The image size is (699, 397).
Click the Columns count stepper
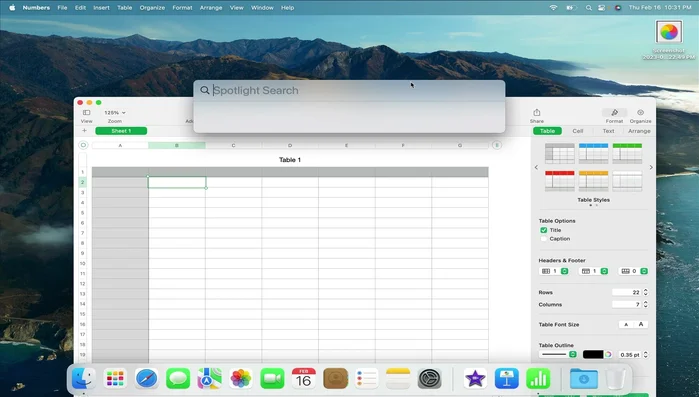(646, 304)
